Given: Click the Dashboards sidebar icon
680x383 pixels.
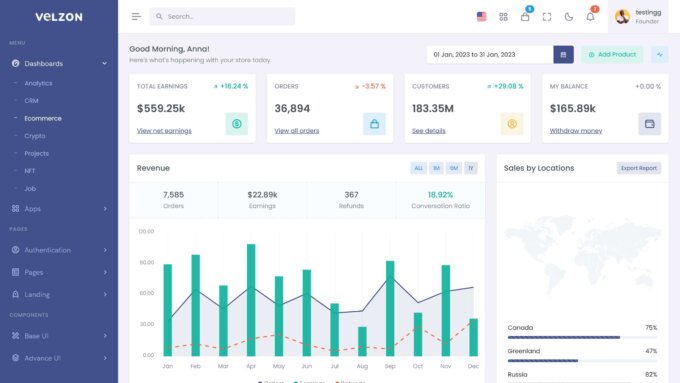Looking at the screenshot, I should (x=16, y=63).
